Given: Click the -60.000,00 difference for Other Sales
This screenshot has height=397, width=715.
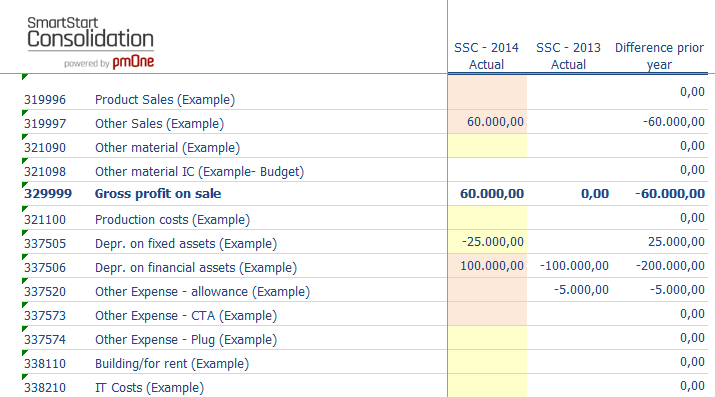Looking at the screenshot, I should (674, 122).
